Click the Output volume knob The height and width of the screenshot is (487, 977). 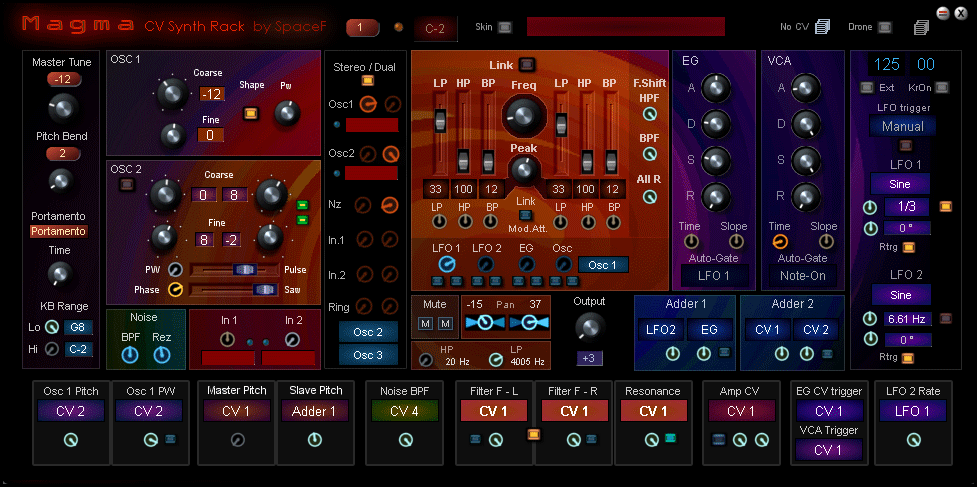point(590,326)
